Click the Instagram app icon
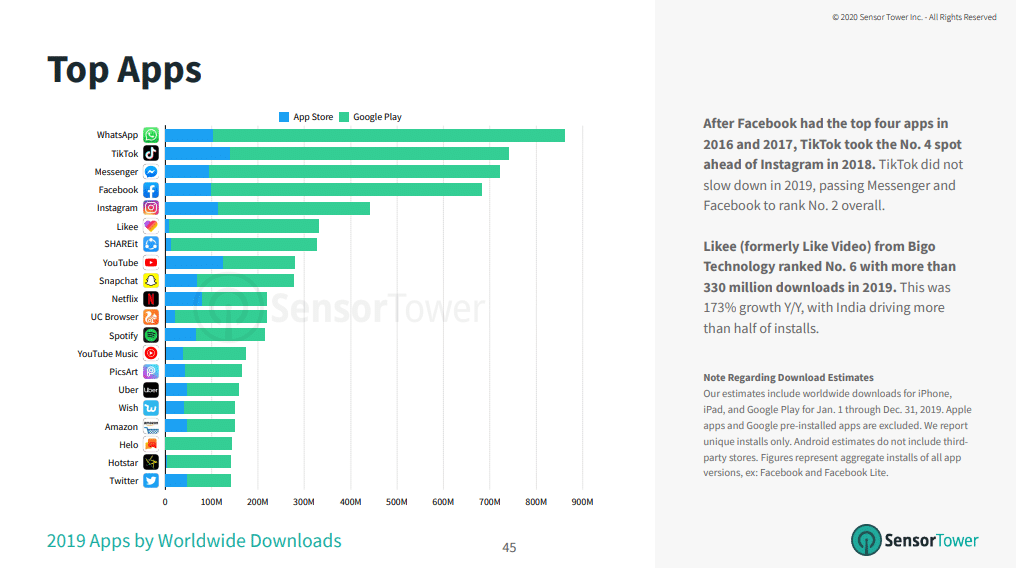 151,208
